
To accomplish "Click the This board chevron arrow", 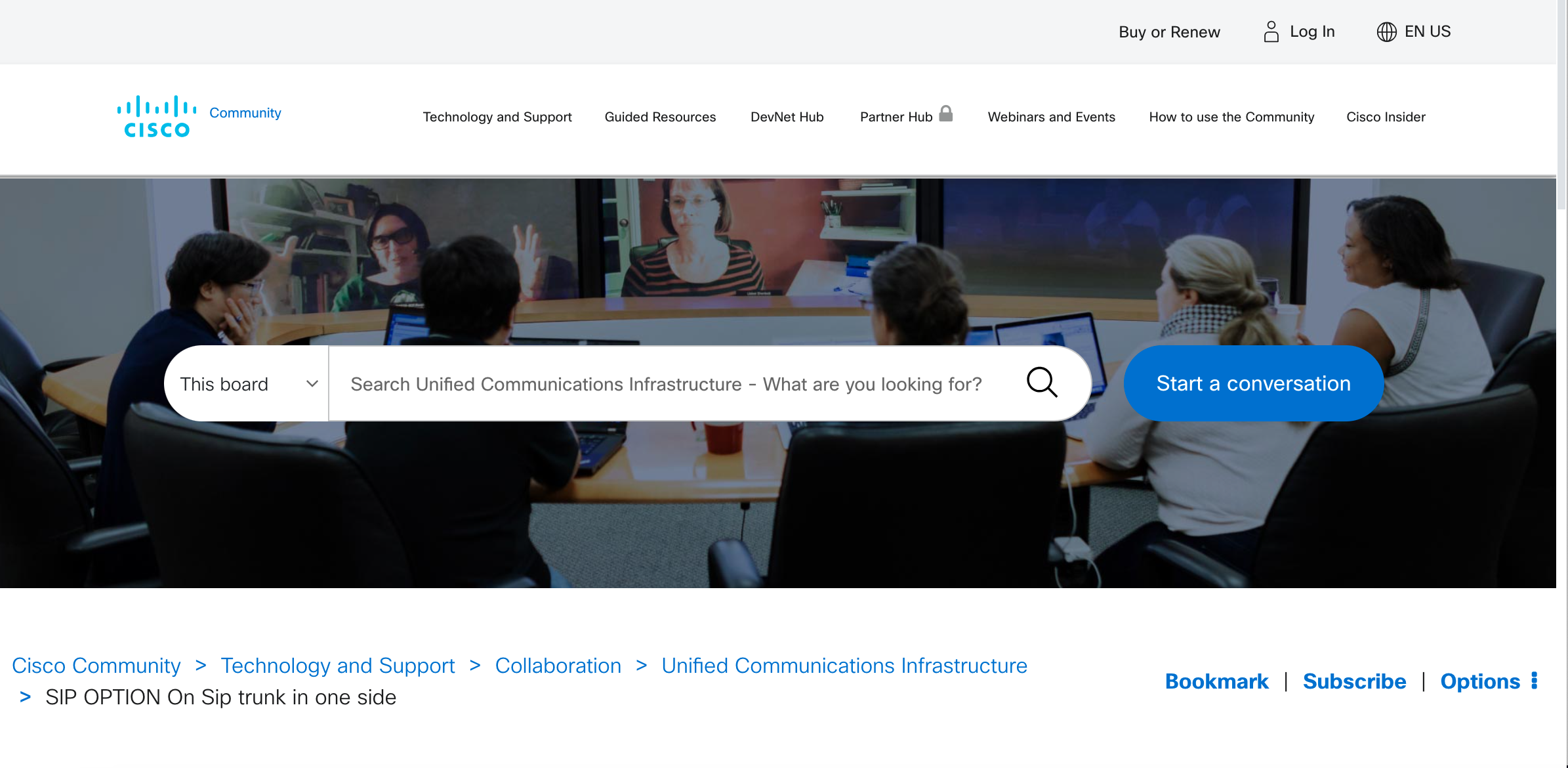I will tap(312, 384).
